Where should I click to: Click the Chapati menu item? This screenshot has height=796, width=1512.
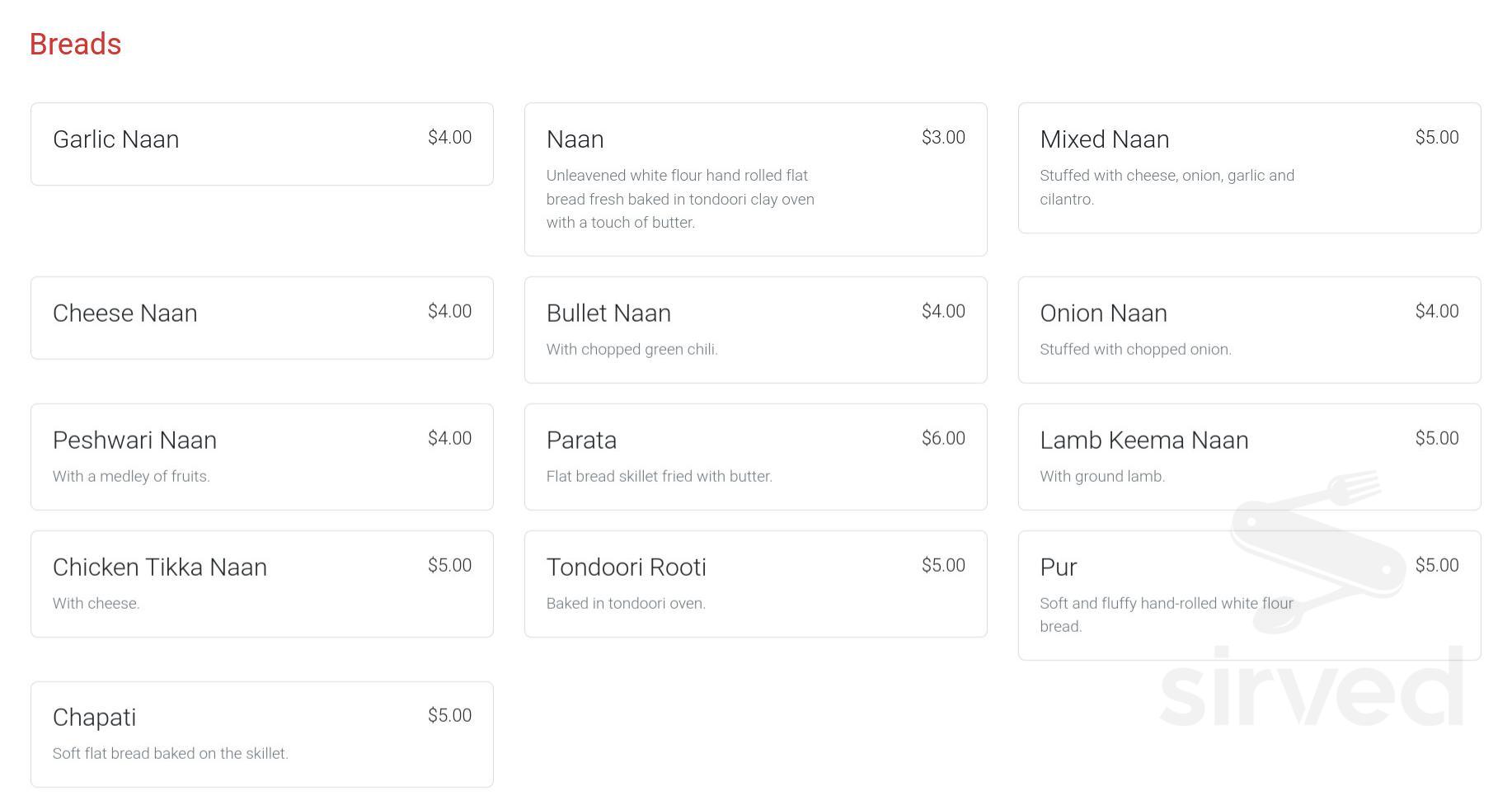(x=261, y=733)
